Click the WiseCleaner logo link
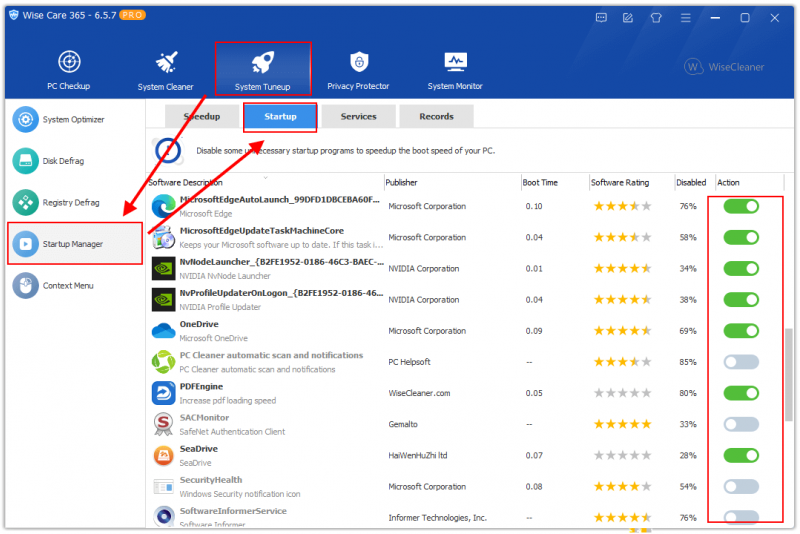 point(724,67)
